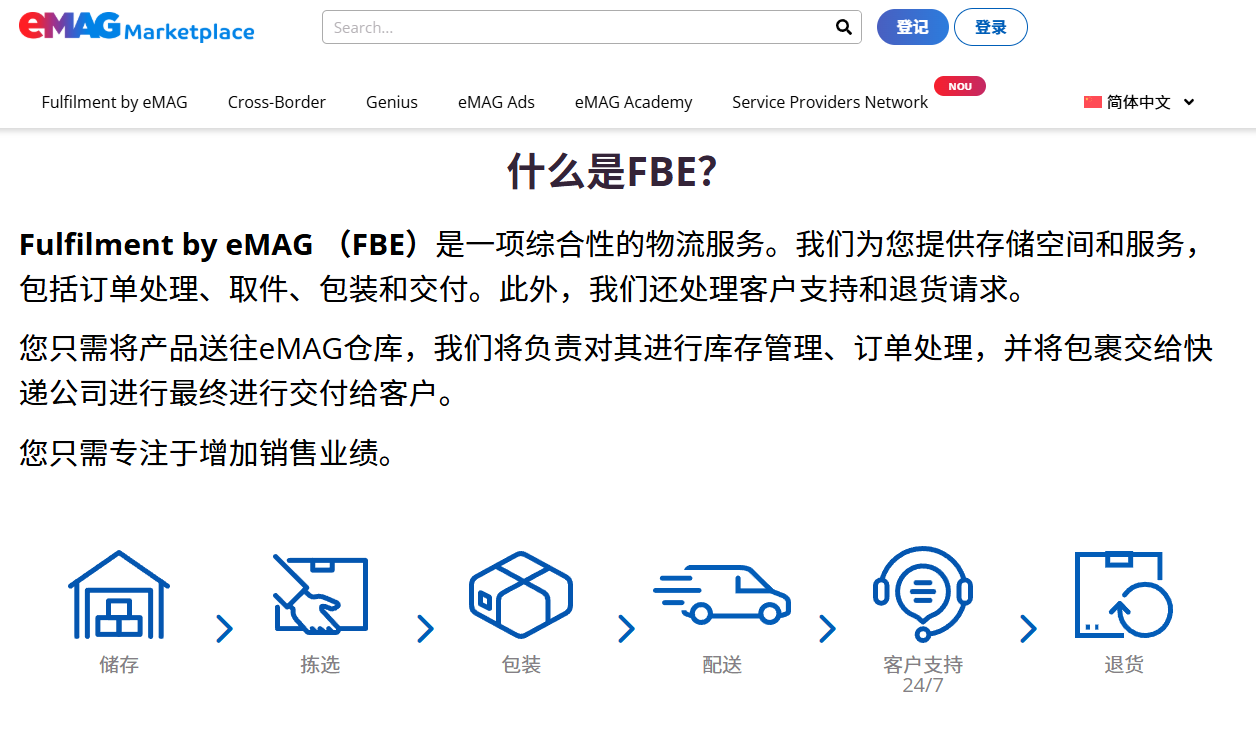Image resolution: width=1256 pixels, height=746 pixels.
Task: Click the warehouse storage icon
Action: (119, 595)
